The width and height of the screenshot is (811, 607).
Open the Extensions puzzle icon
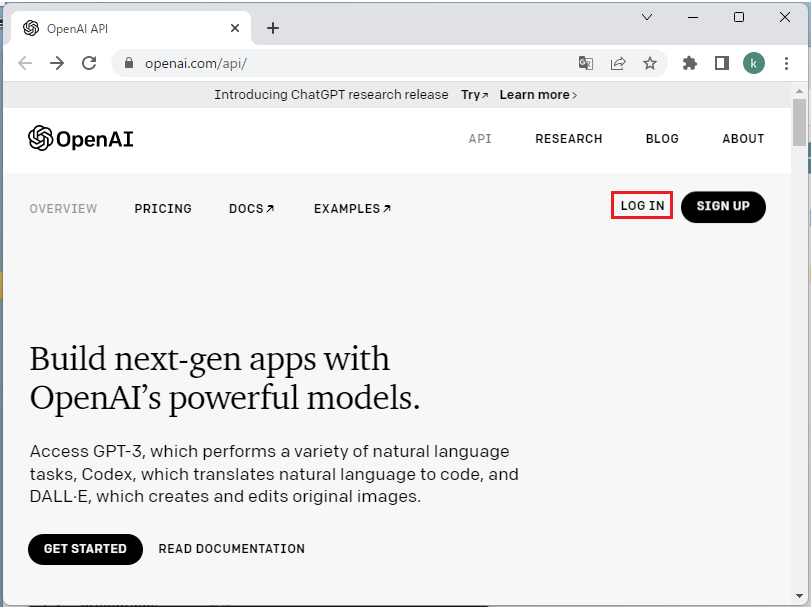pyautogui.click(x=689, y=63)
